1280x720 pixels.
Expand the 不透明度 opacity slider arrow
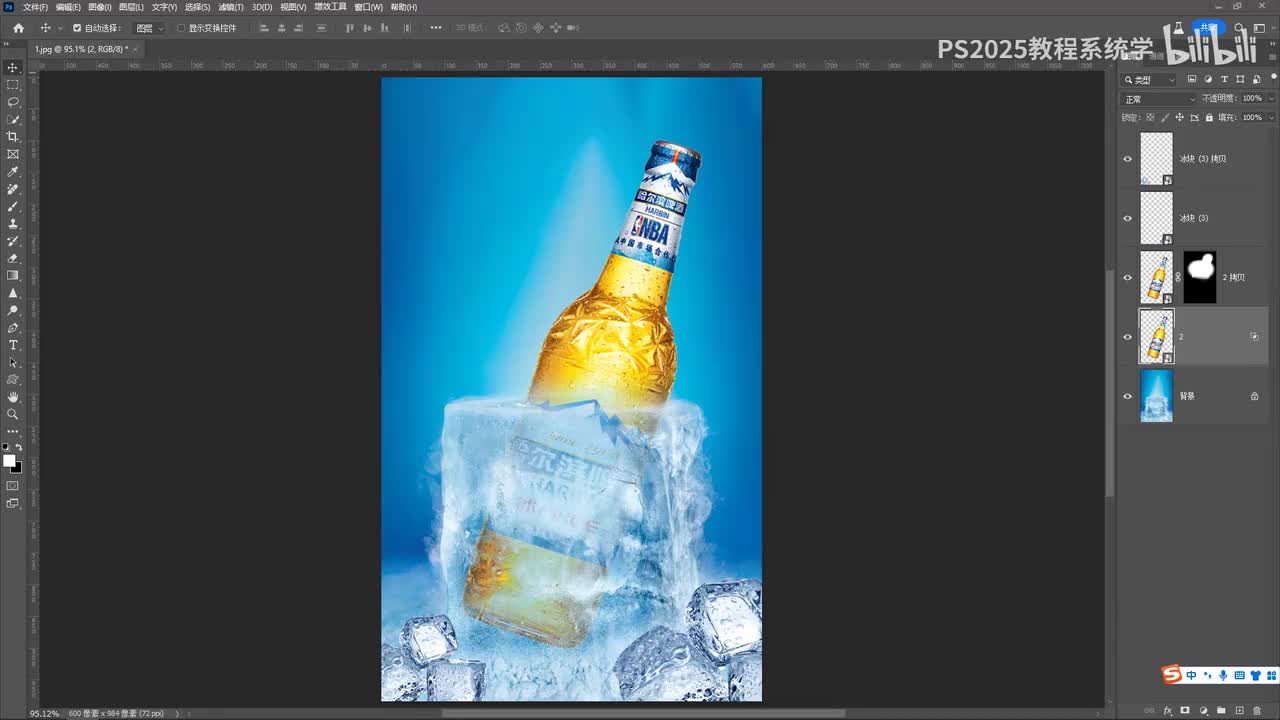1271,99
